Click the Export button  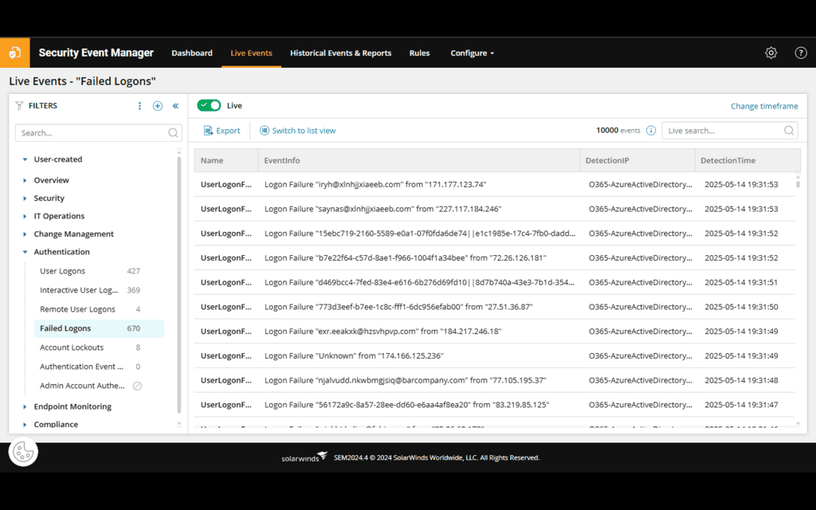pos(222,131)
